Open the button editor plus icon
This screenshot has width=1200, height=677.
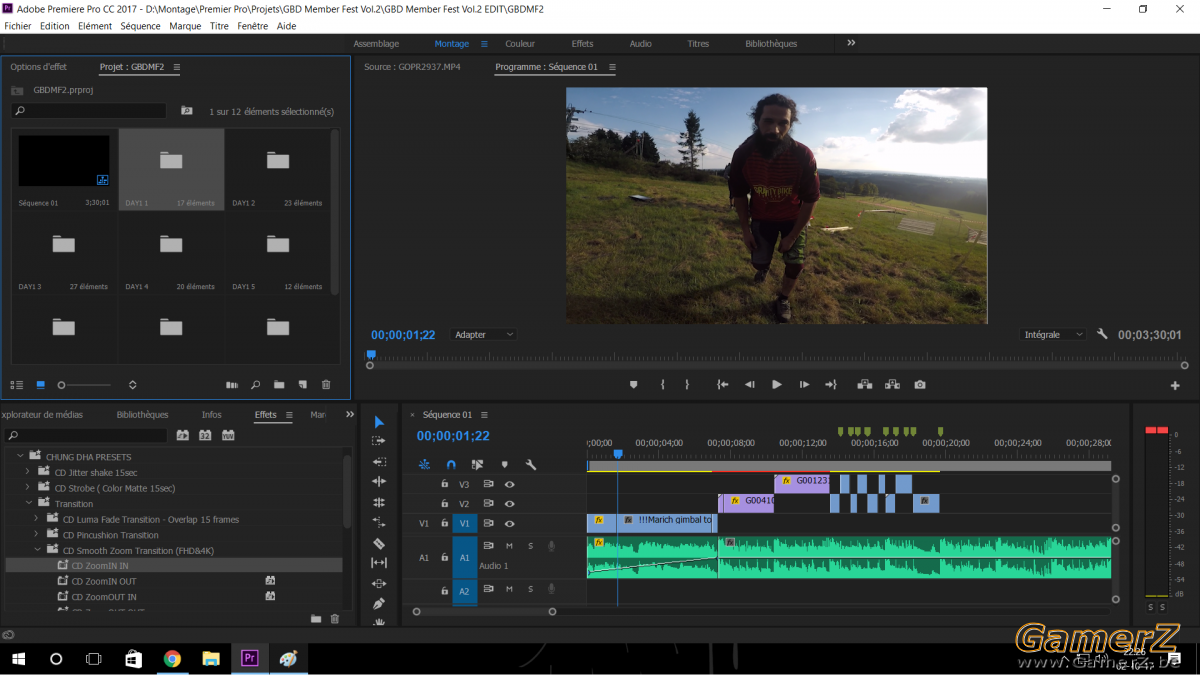pyautogui.click(x=1175, y=386)
